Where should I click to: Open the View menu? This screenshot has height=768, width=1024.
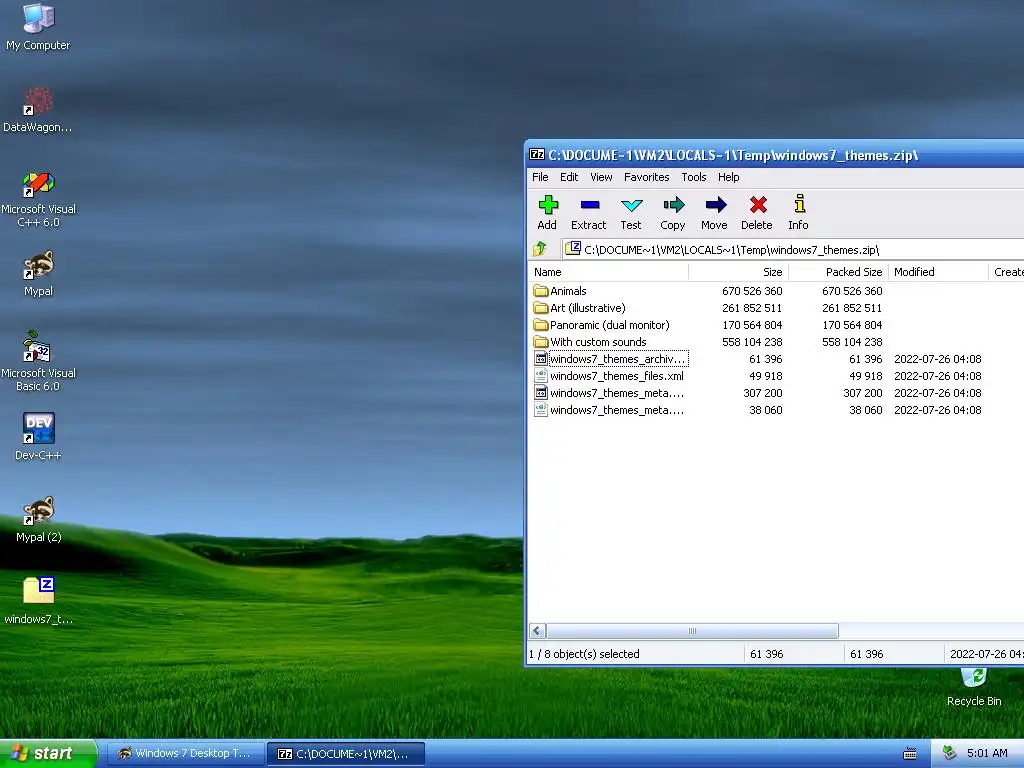[x=601, y=177]
